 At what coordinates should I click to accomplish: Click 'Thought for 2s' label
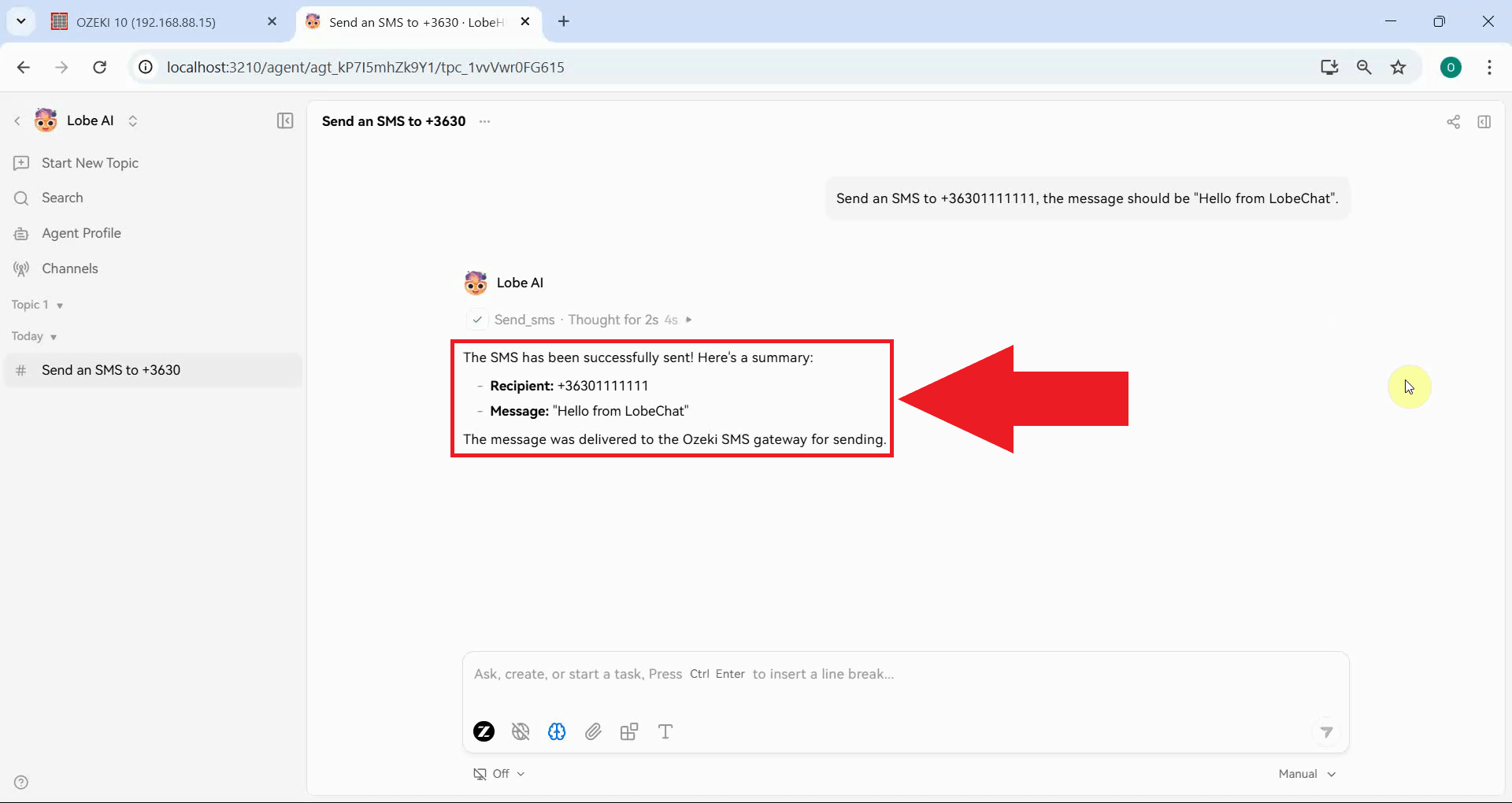coord(613,320)
